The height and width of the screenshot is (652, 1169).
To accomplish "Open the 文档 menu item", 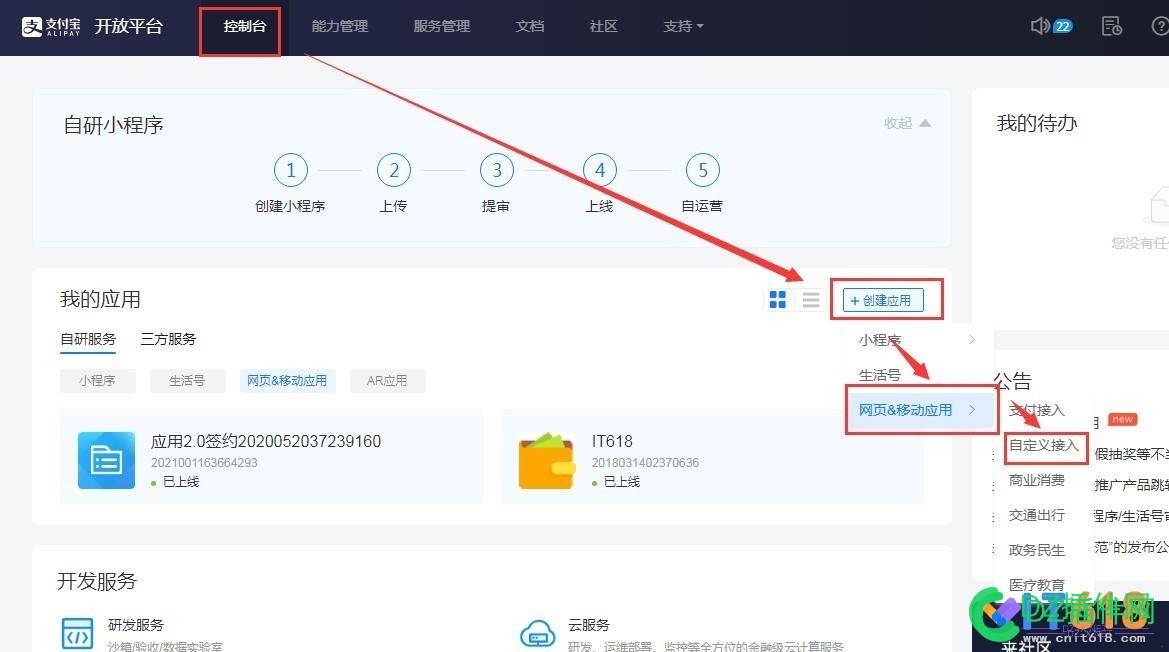I will pos(529,26).
